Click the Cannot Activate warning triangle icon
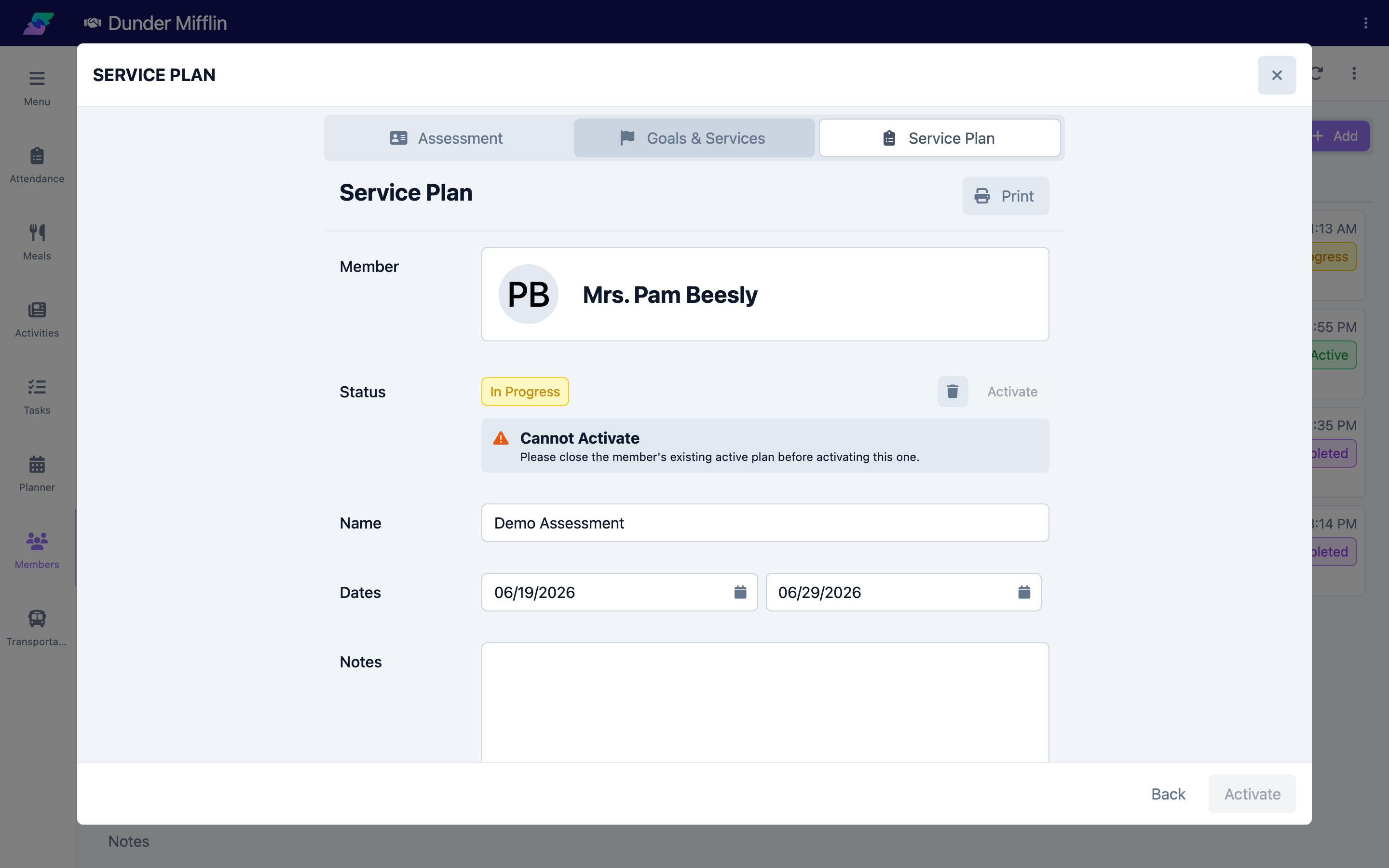 tap(501, 439)
